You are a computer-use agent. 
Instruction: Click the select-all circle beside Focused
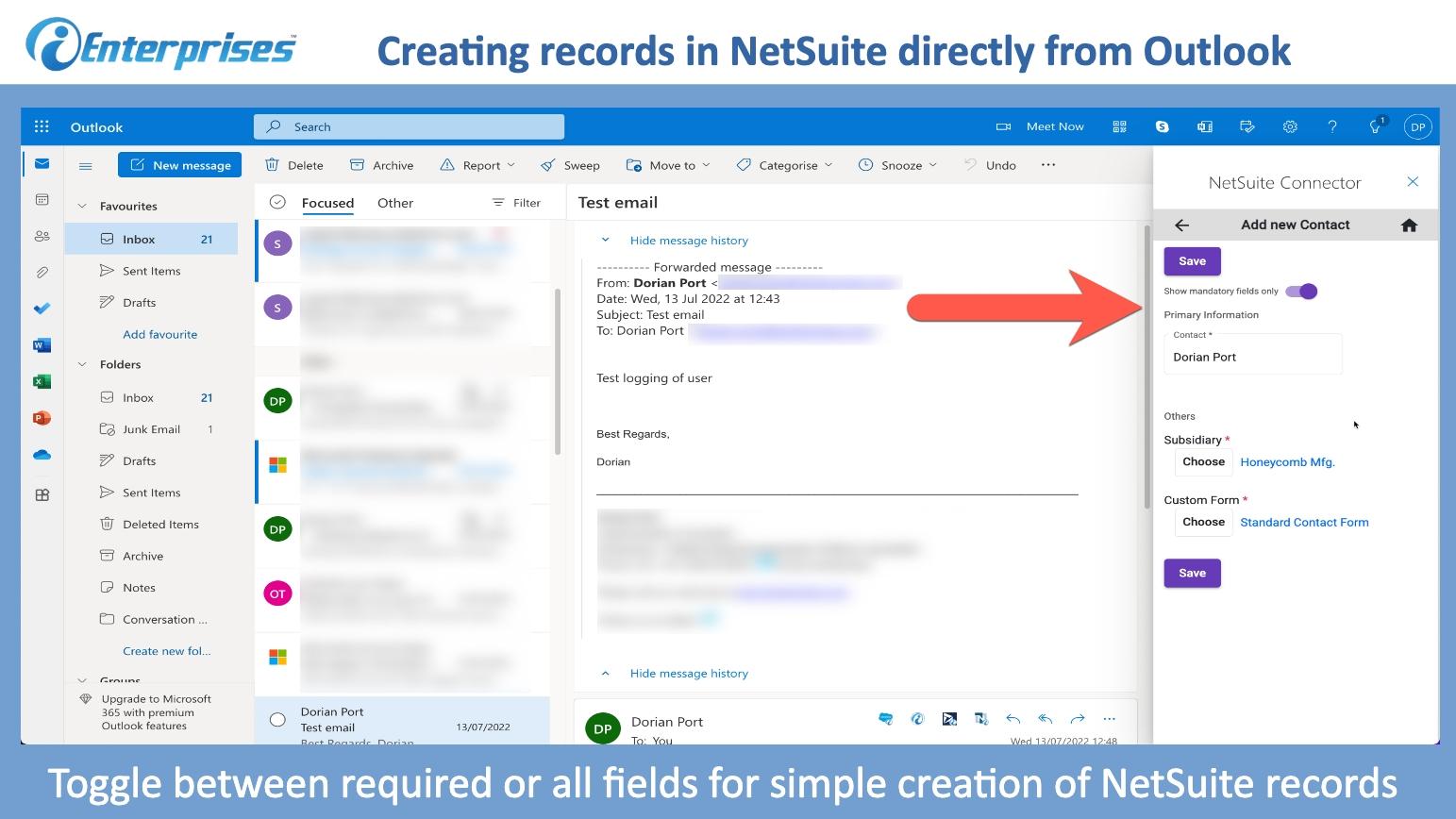coord(277,202)
